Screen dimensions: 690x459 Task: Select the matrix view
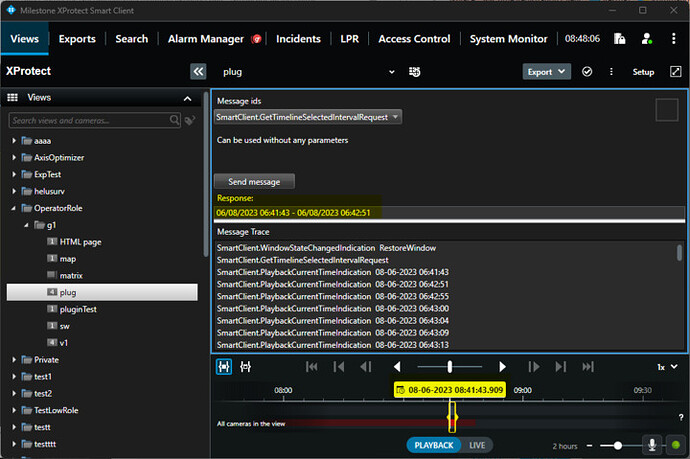71,275
